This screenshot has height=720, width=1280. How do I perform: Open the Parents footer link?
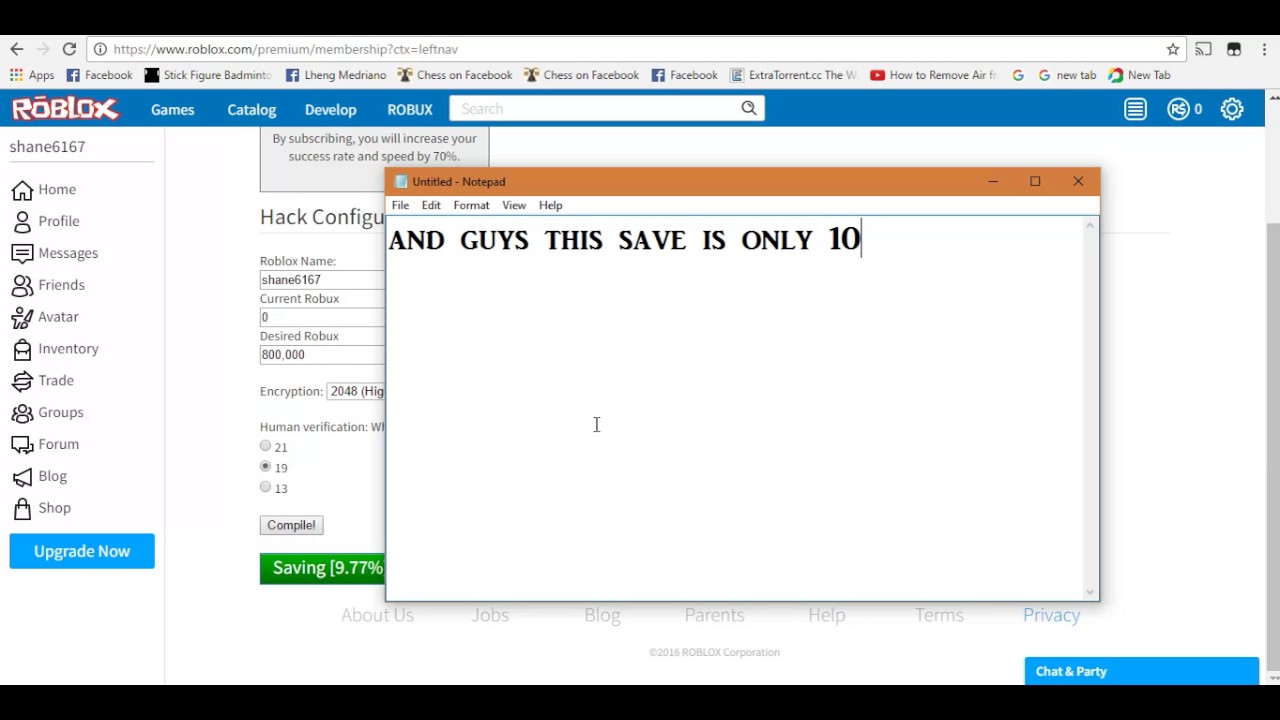[x=714, y=615]
